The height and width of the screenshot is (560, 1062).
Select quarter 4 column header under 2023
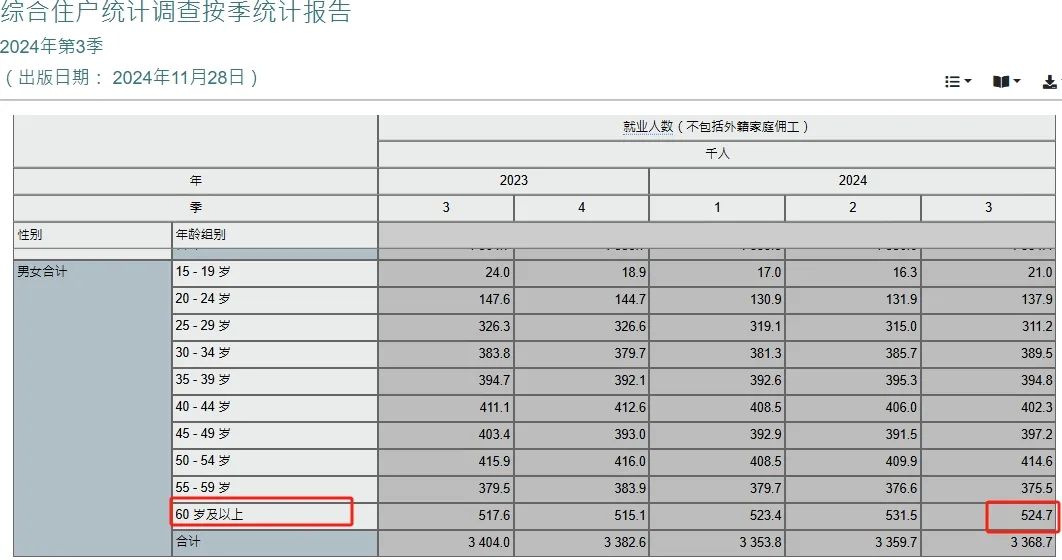[581, 208]
